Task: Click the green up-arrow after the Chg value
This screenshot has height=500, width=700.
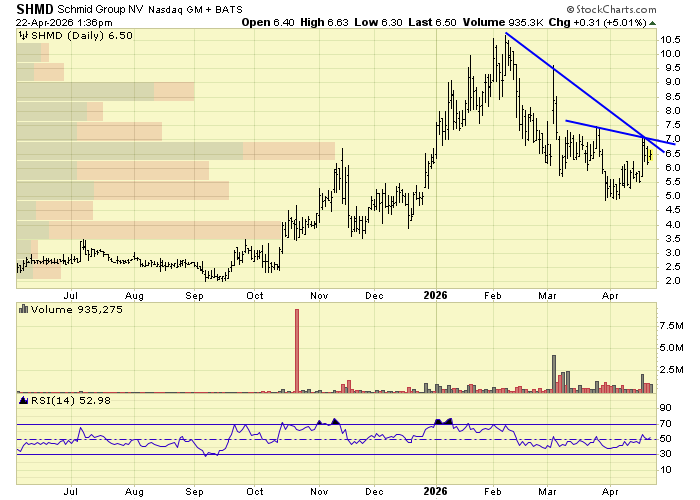Action: pos(652,23)
